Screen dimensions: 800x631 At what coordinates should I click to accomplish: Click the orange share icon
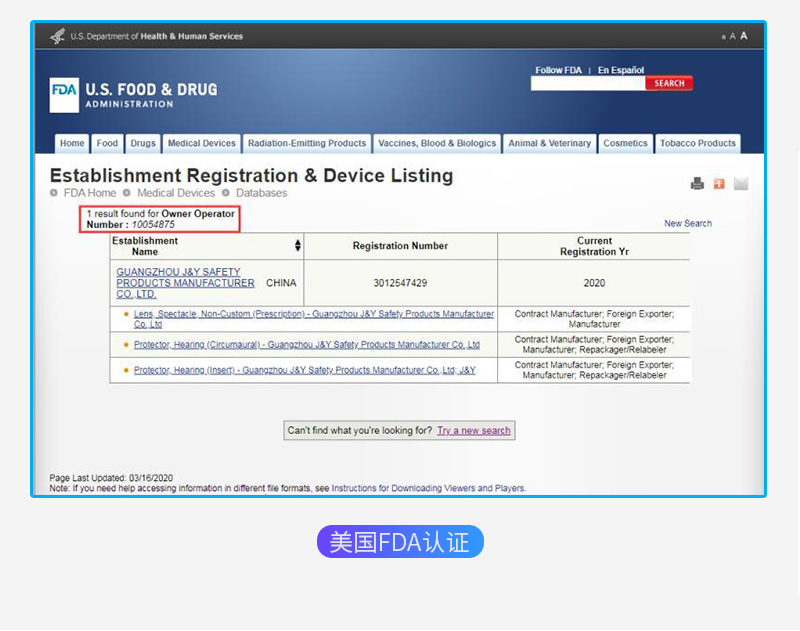click(x=719, y=183)
